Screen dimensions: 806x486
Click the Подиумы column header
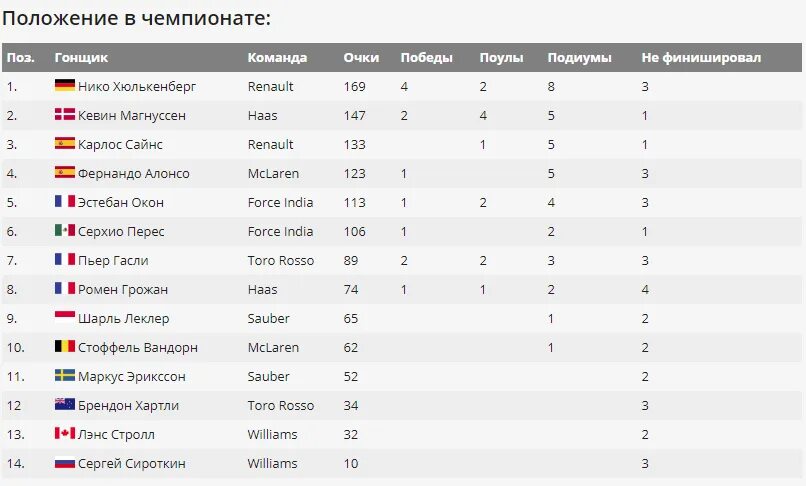click(x=579, y=58)
